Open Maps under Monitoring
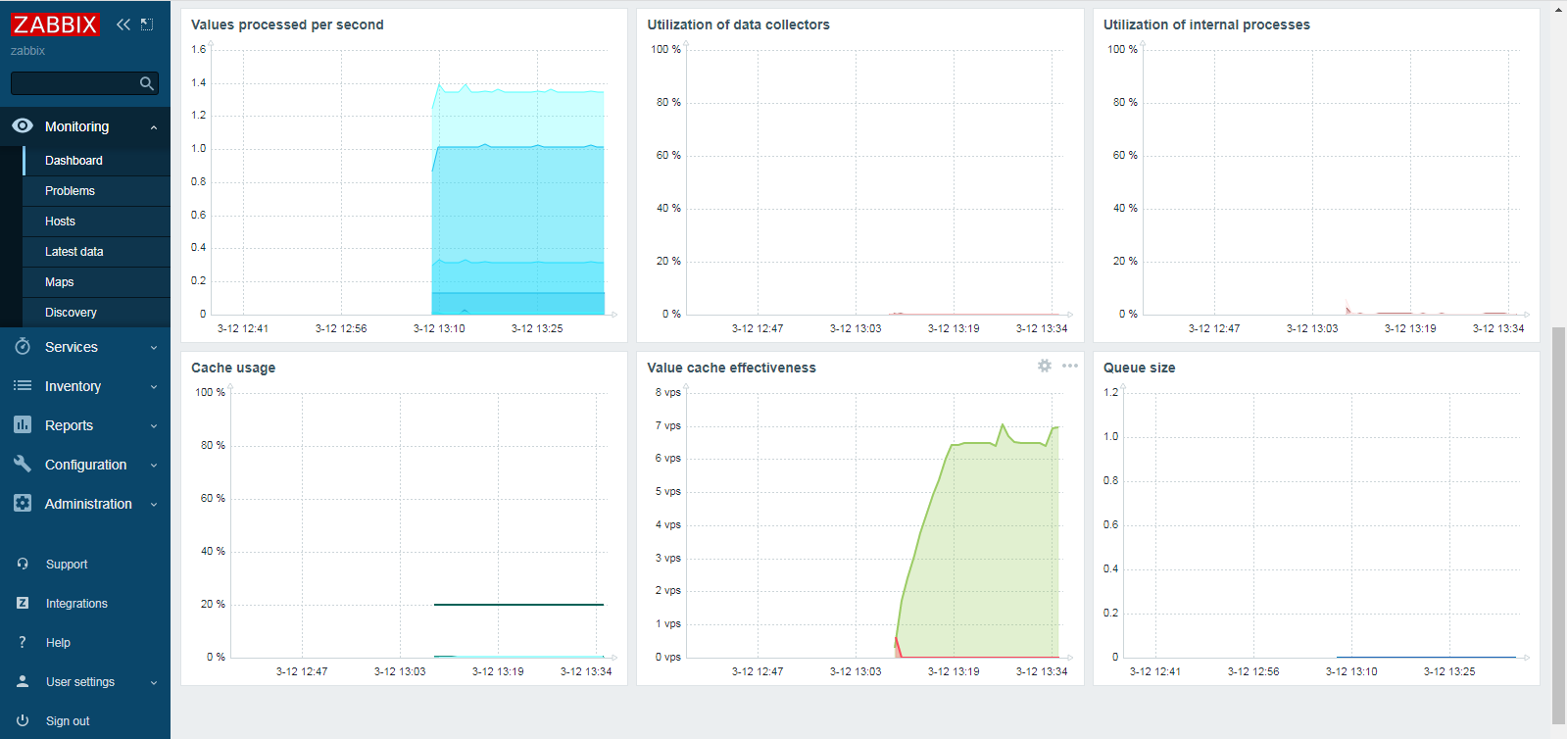Viewport: 1568px width, 739px height. tap(59, 282)
